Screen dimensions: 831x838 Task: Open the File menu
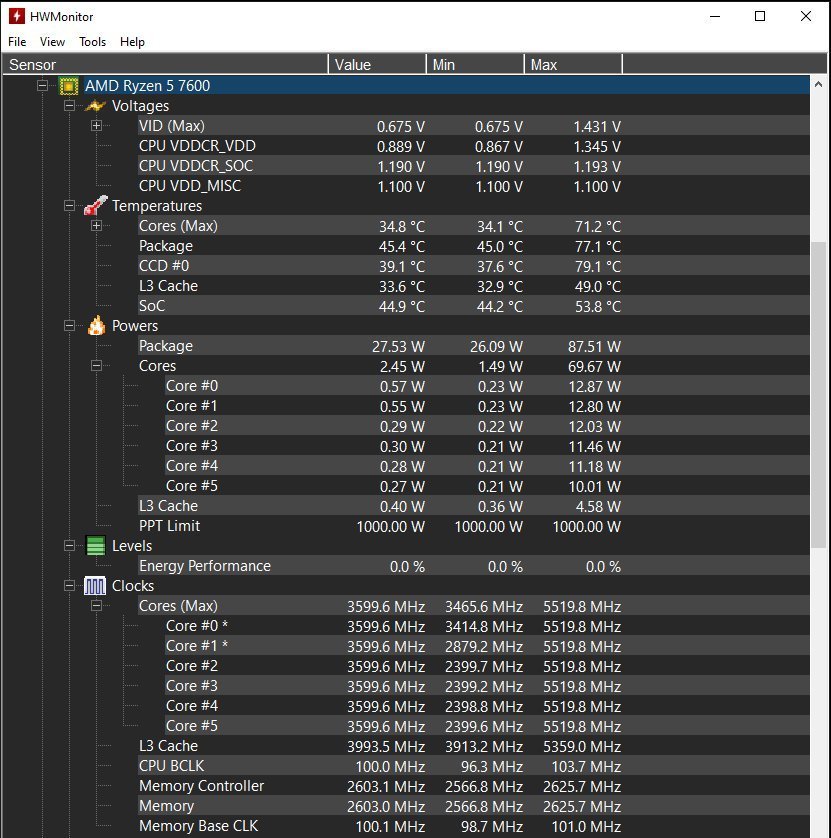pos(17,42)
